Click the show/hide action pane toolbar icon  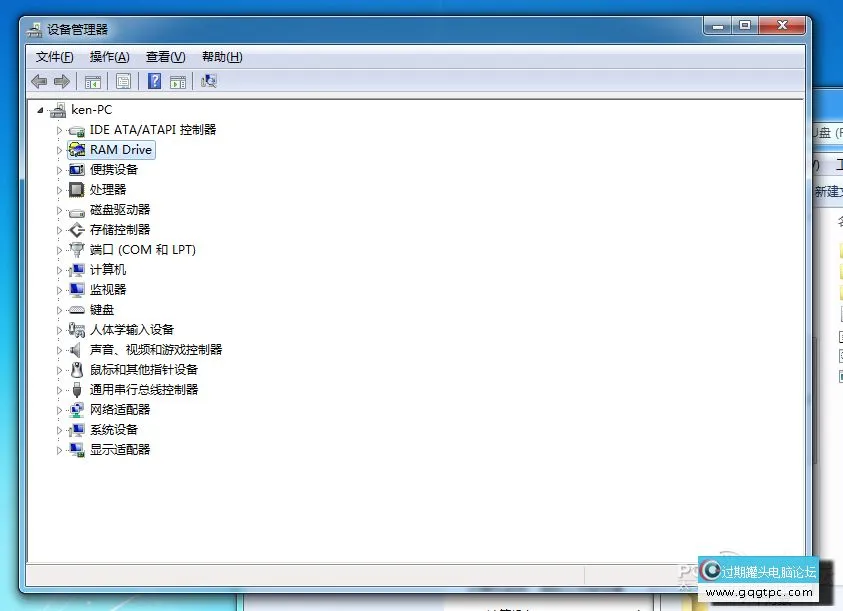coord(178,82)
